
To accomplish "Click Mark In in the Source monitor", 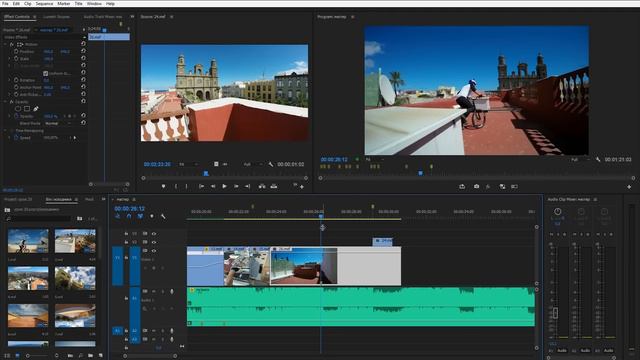I will [x=176, y=186].
